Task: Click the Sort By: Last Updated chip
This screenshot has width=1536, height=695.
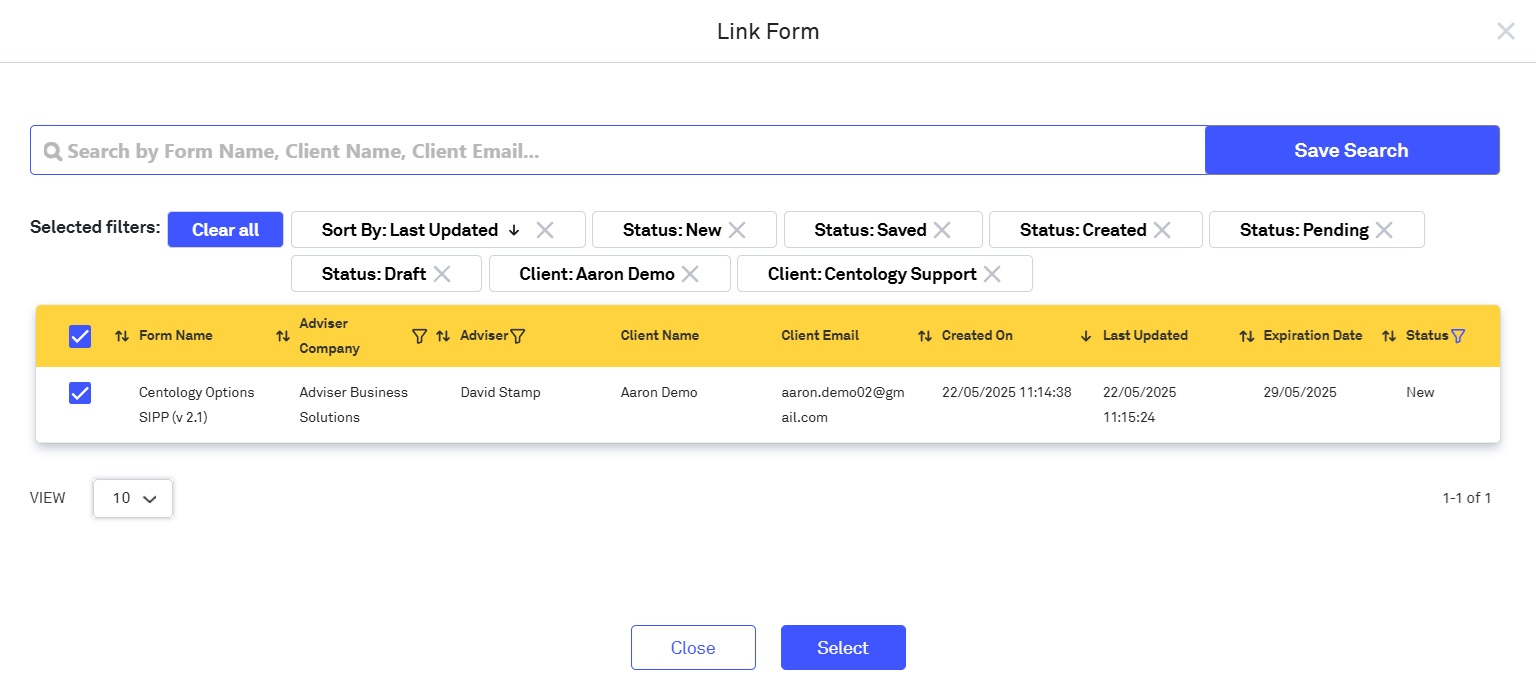Action: click(420, 230)
